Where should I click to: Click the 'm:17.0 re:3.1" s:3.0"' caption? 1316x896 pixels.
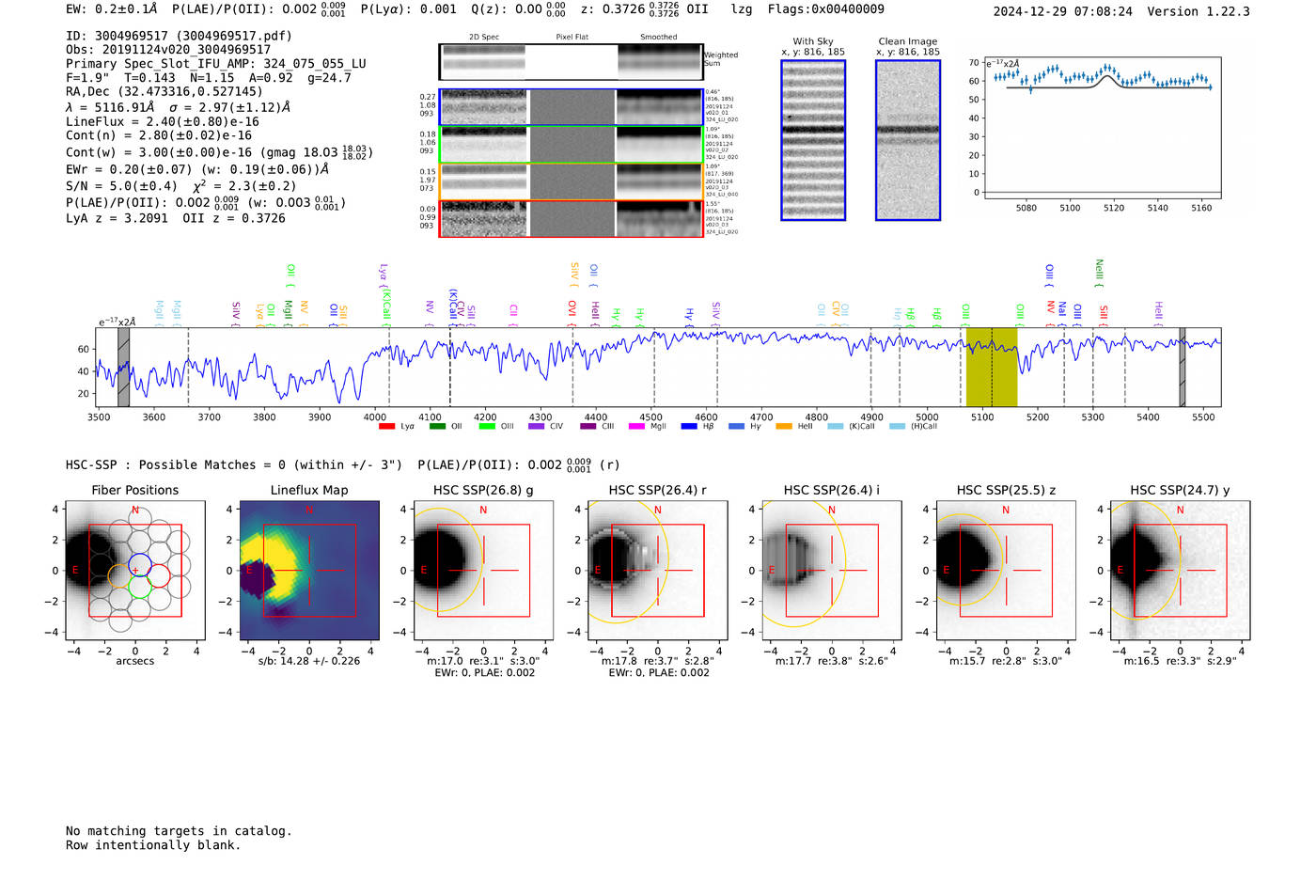pos(484,661)
